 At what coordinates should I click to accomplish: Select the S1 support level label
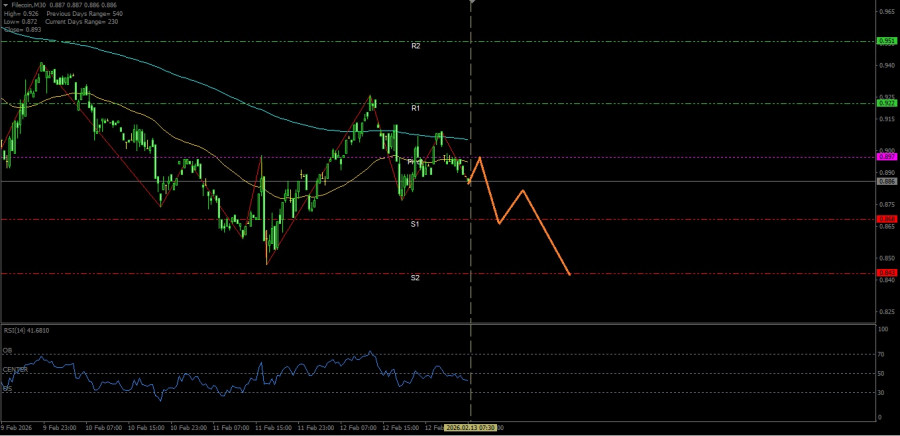(414, 225)
